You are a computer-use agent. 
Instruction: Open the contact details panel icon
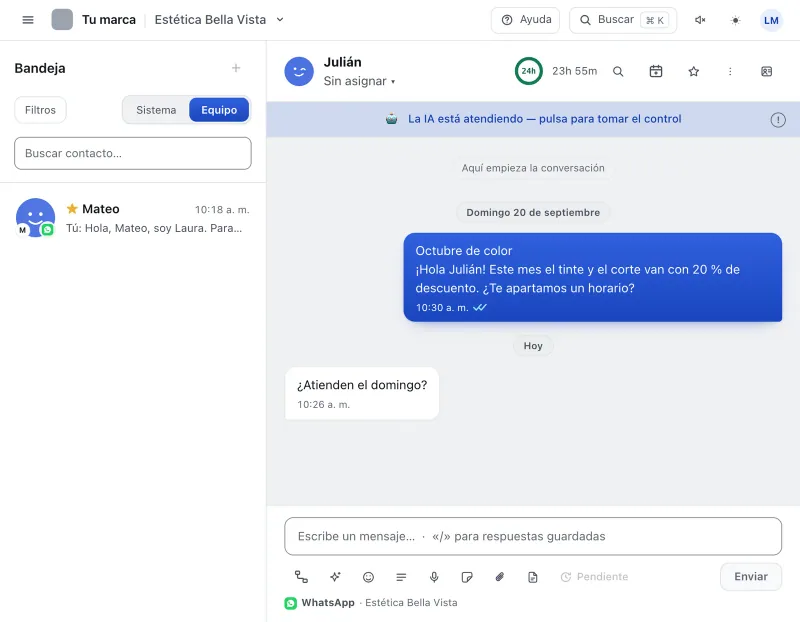tap(766, 71)
